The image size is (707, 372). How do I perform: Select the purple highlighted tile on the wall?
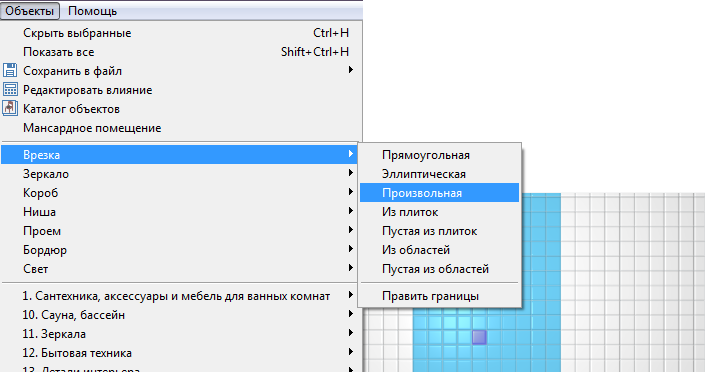pos(479,337)
